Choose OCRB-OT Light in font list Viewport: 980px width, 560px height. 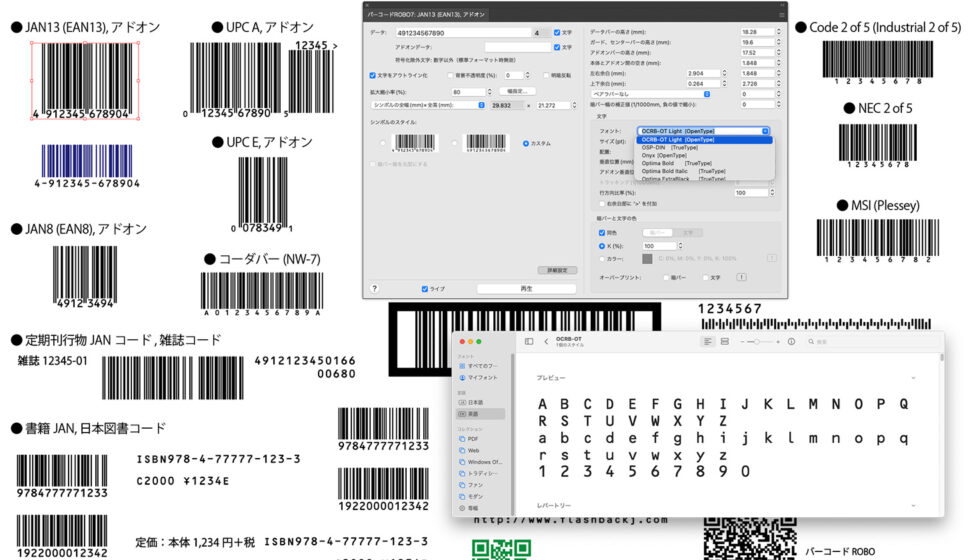point(704,139)
